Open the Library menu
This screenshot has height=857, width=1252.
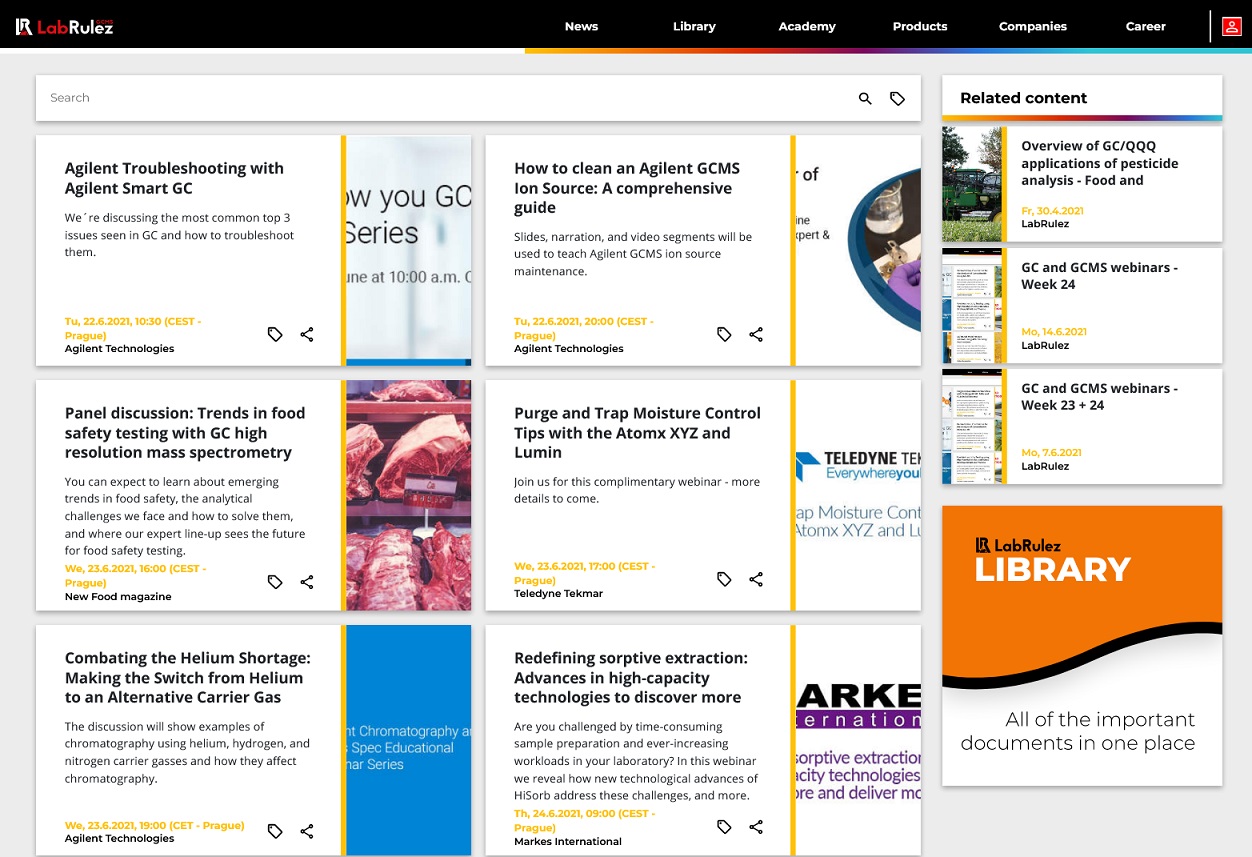(x=694, y=27)
